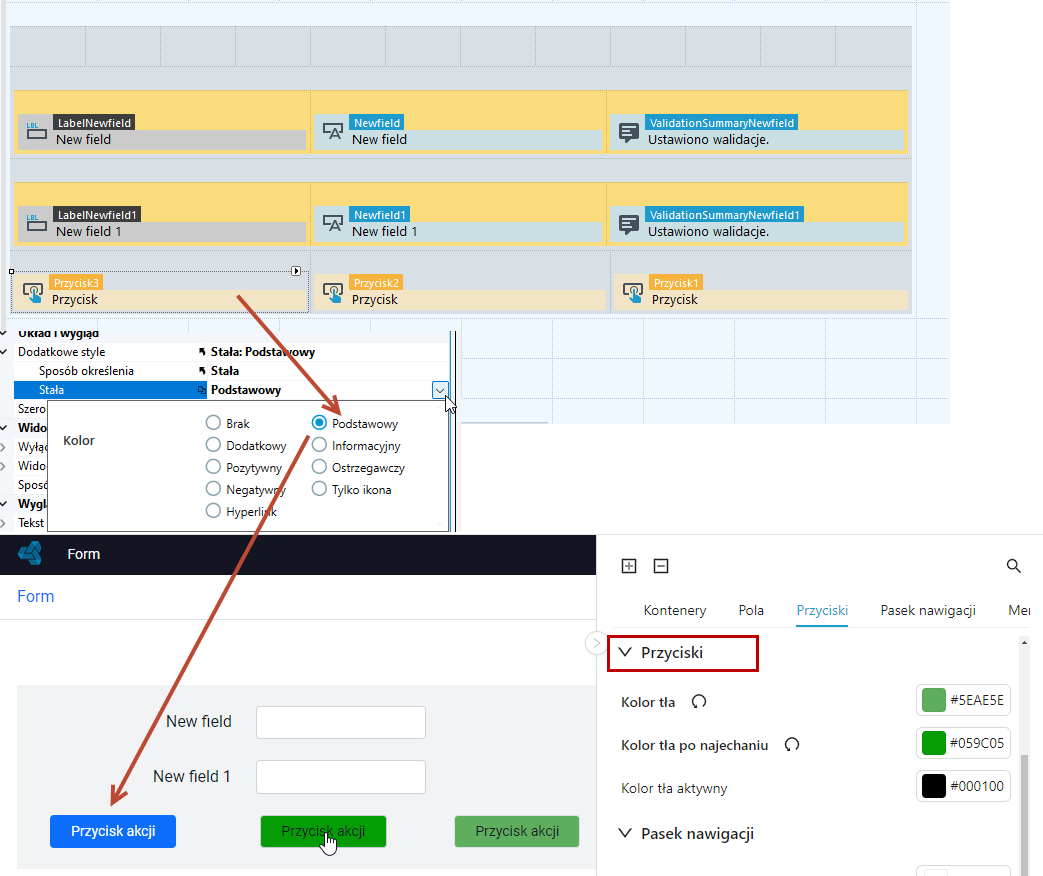The width and height of the screenshot is (1043, 876).
Task: Click the Przycisk2 button icon
Action: (333, 292)
